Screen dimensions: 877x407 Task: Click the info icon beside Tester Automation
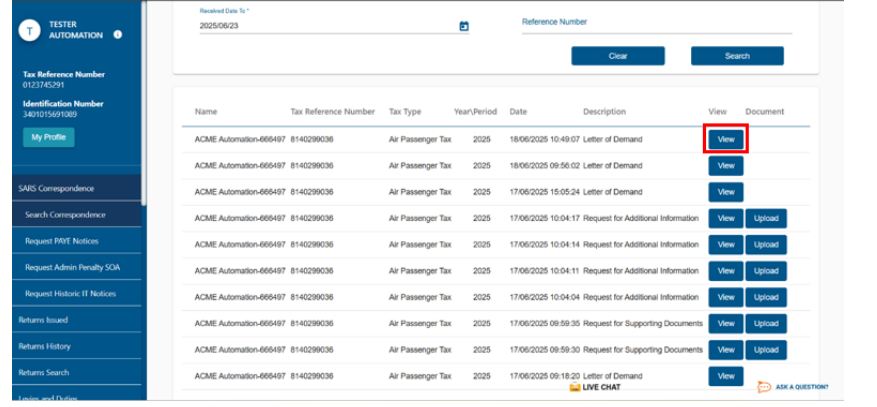pyautogui.click(x=118, y=34)
